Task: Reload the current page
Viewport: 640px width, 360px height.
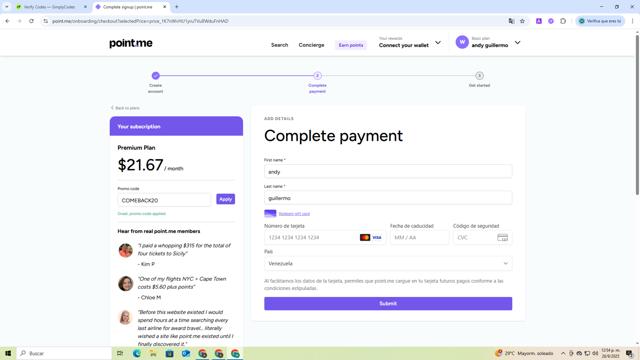Action: coord(31,21)
